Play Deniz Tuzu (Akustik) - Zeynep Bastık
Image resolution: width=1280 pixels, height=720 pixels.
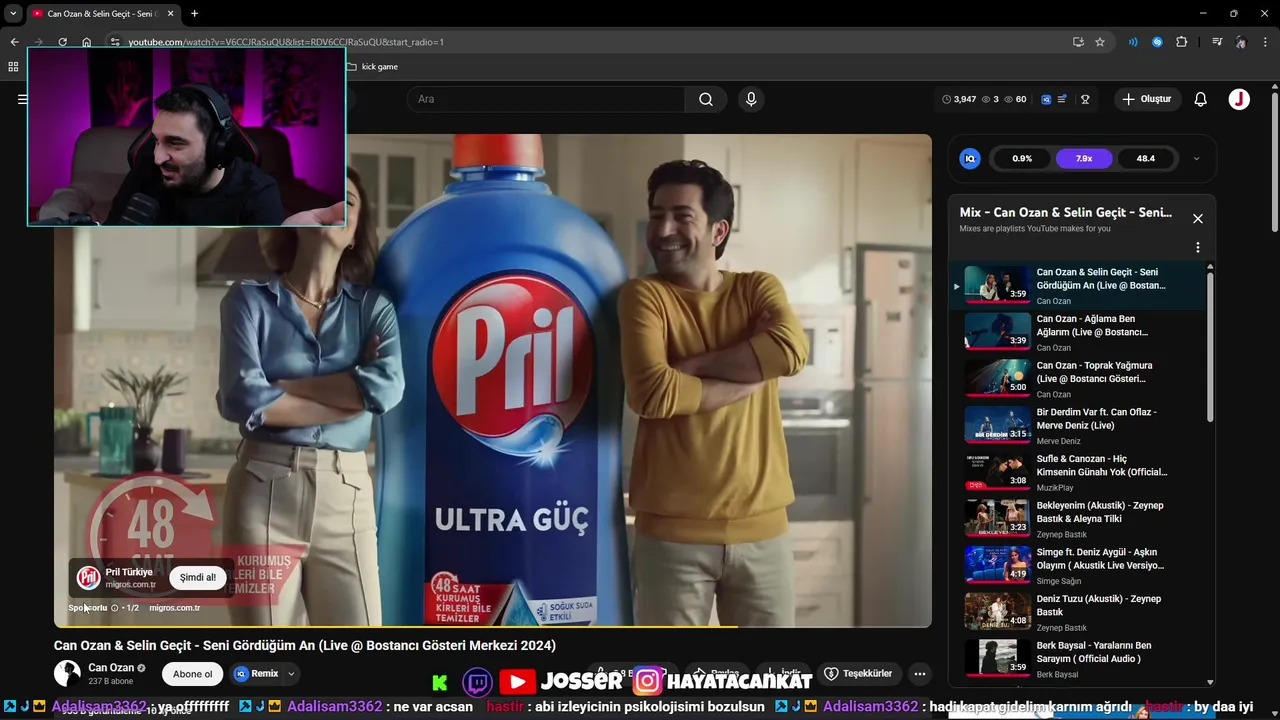(1080, 613)
